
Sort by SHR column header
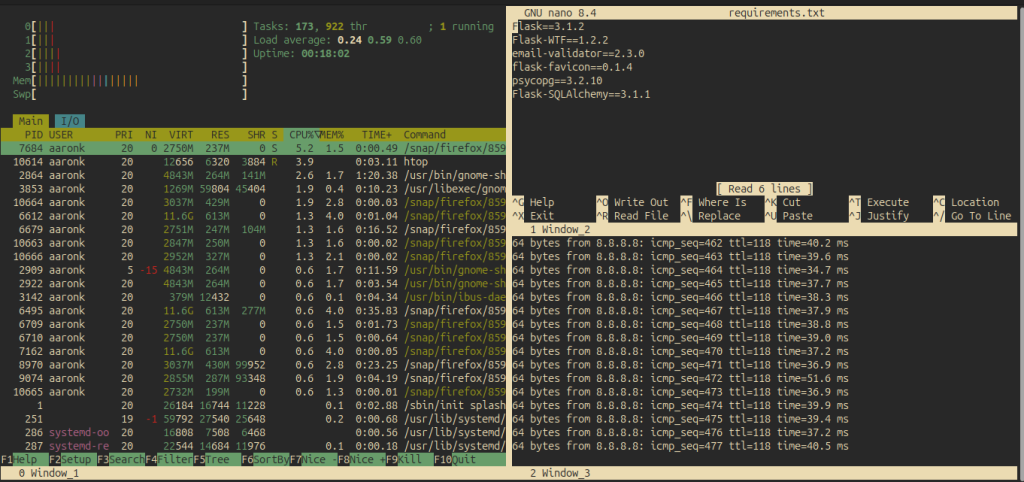pos(256,135)
